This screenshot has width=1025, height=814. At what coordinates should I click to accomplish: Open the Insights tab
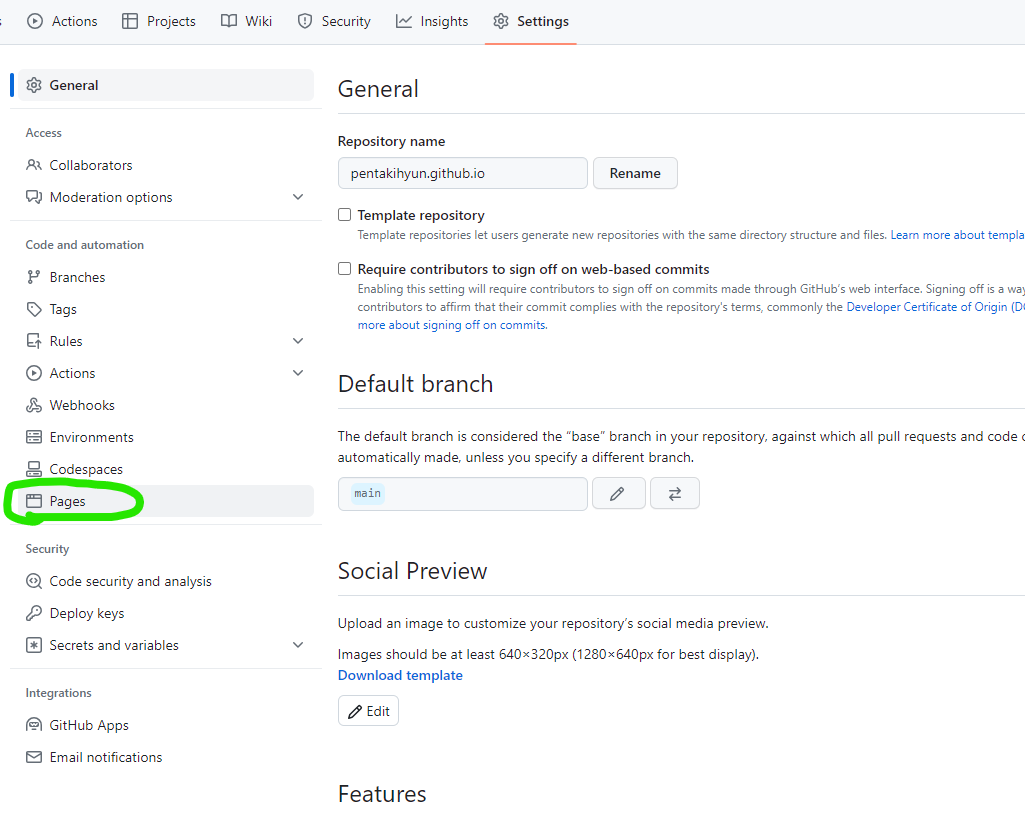pyautogui.click(x=432, y=22)
